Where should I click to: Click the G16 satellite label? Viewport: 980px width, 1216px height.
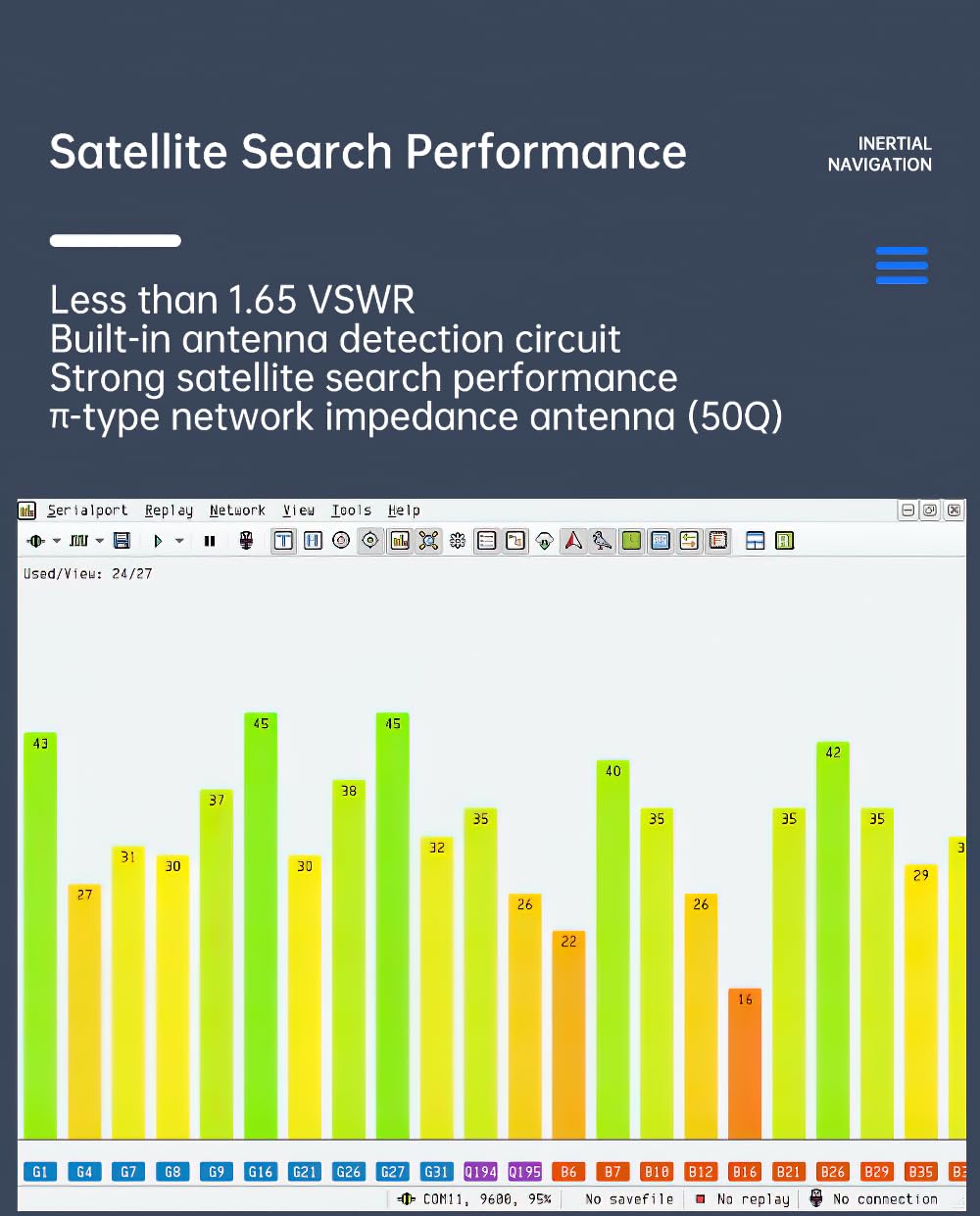click(260, 1171)
